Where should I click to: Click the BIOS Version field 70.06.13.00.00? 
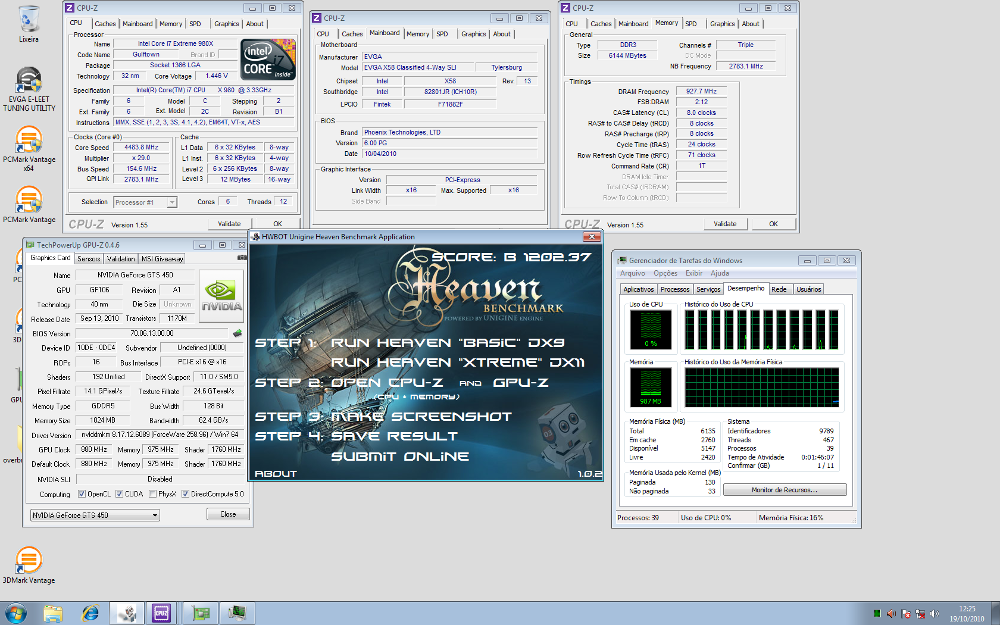152,333
